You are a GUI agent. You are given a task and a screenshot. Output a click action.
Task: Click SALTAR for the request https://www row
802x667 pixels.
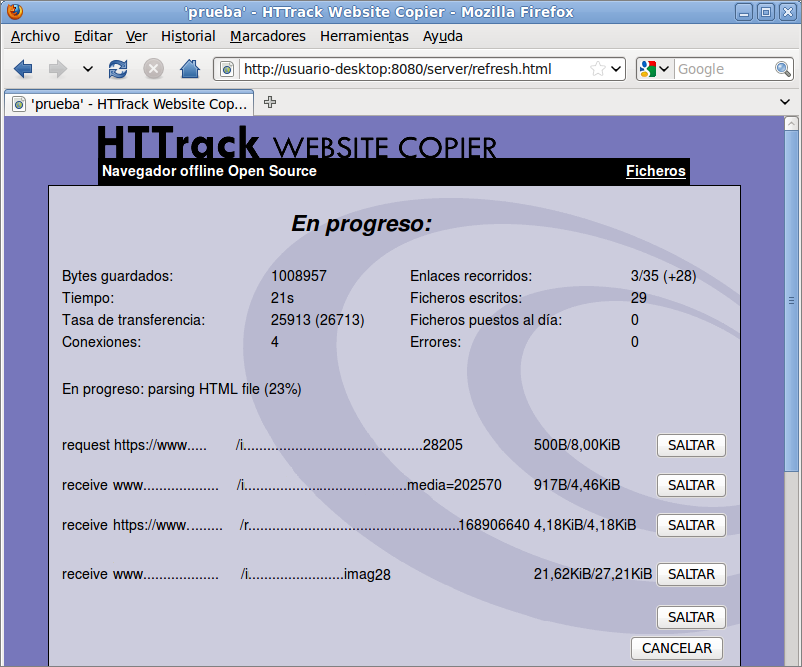[691, 445]
